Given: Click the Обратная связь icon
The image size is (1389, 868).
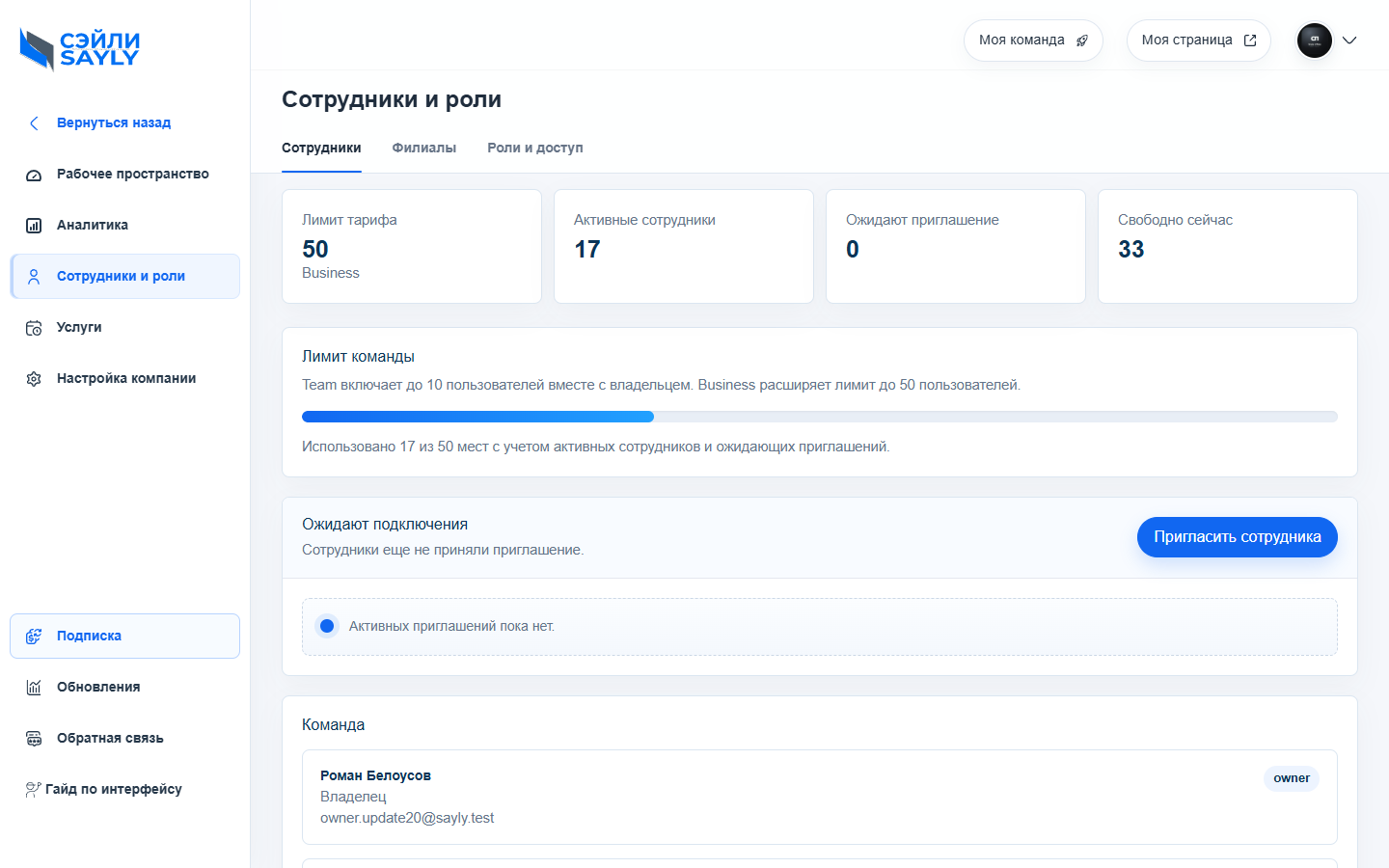Looking at the screenshot, I should coord(34,739).
